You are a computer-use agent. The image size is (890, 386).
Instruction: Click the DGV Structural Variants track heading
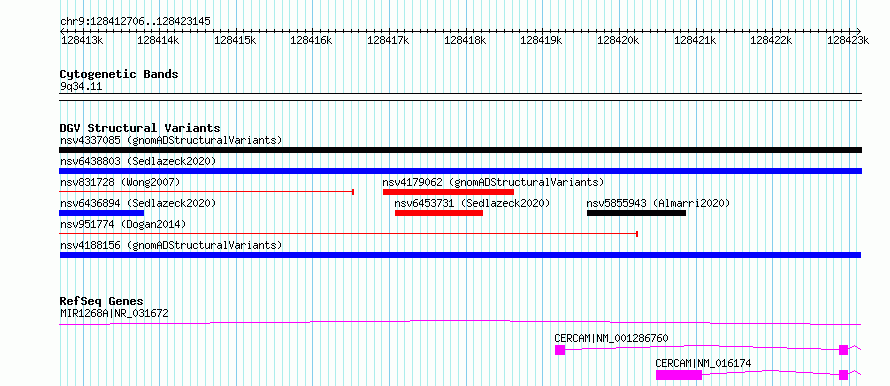pyautogui.click(x=140, y=128)
